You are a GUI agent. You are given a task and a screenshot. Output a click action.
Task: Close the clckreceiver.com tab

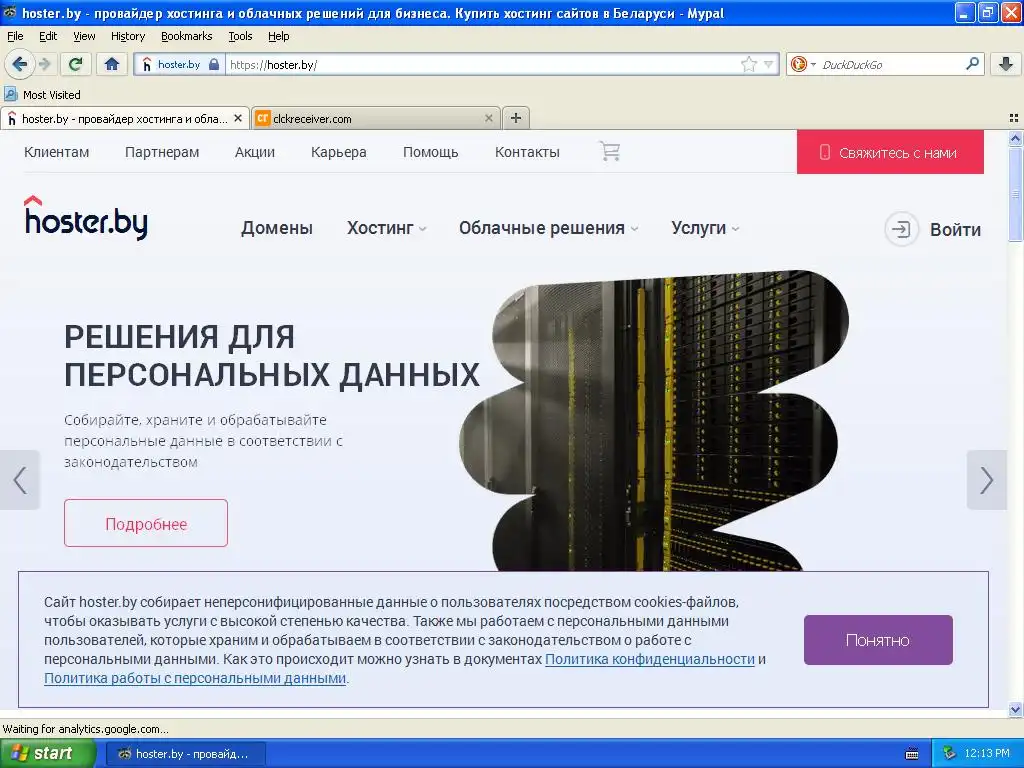[488, 118]
